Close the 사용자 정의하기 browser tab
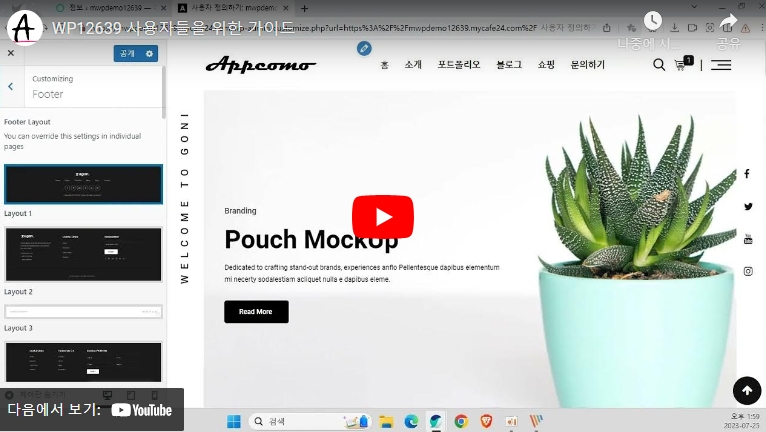 (286, 8)
